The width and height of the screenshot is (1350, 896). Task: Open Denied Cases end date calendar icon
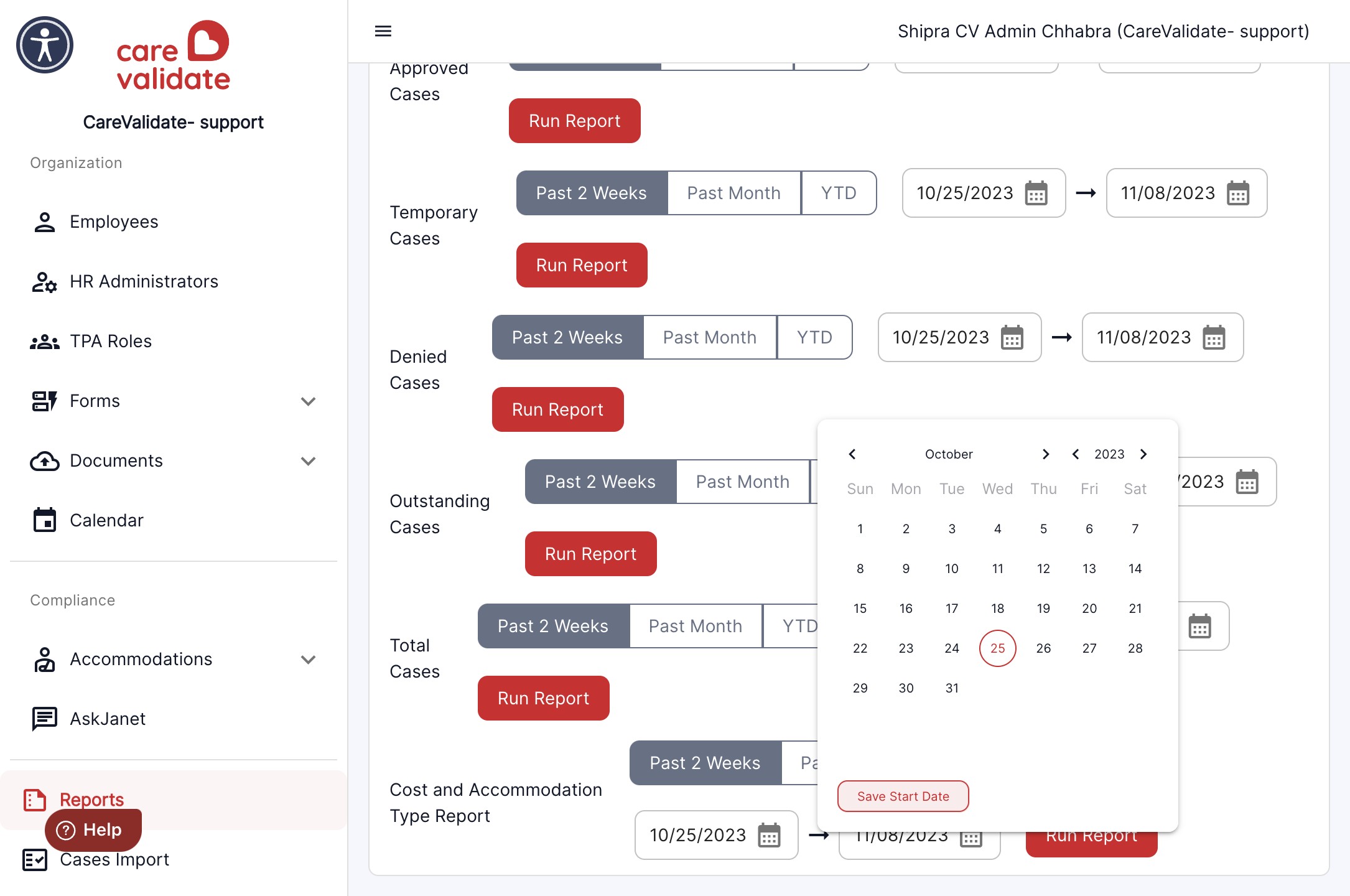click(x=1214, y=338)
